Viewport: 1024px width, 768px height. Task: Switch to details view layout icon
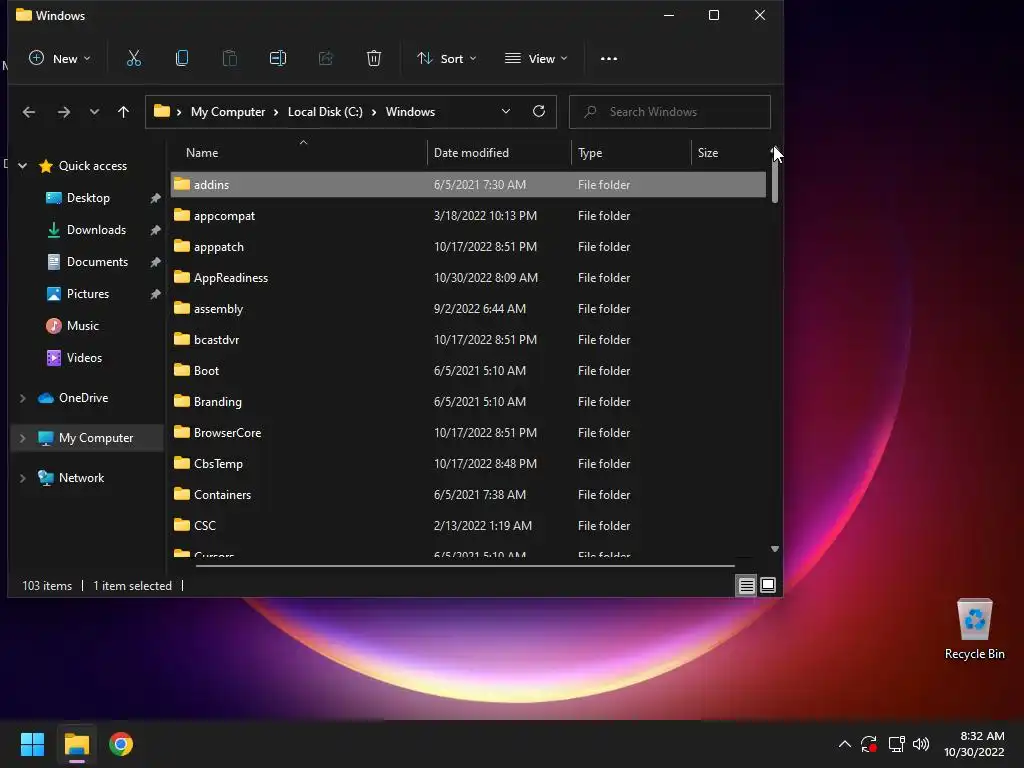click(x=746, y=586)
